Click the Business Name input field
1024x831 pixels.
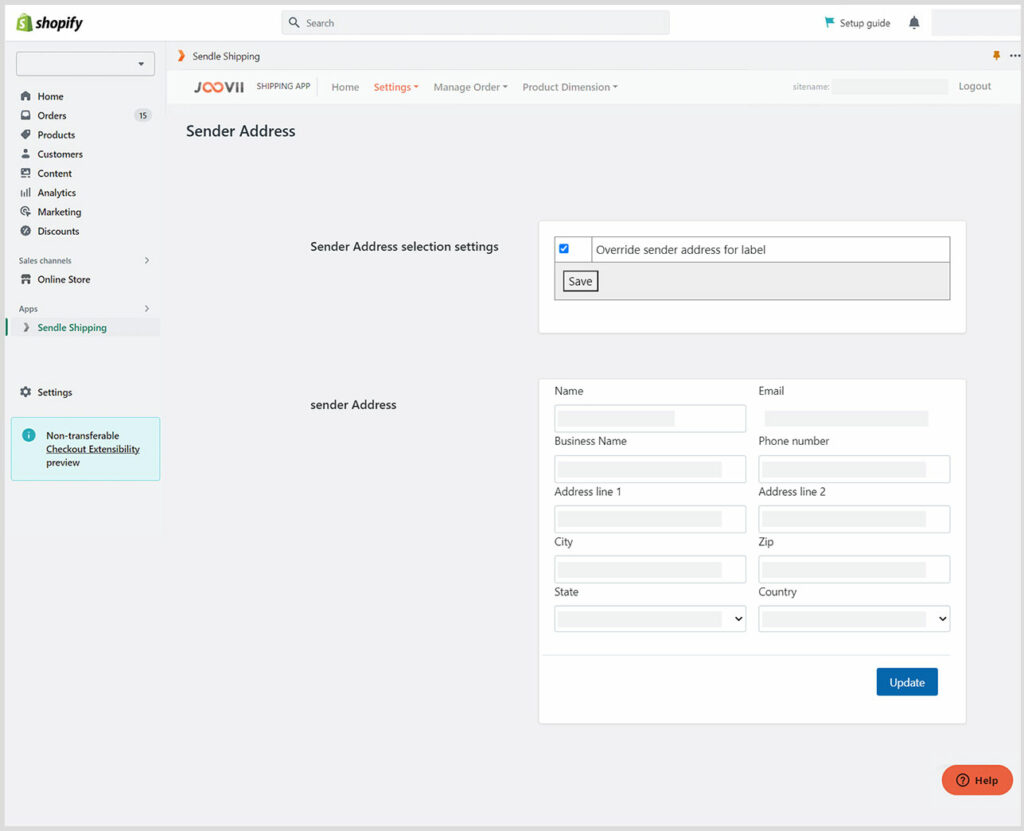pos(650,468)
